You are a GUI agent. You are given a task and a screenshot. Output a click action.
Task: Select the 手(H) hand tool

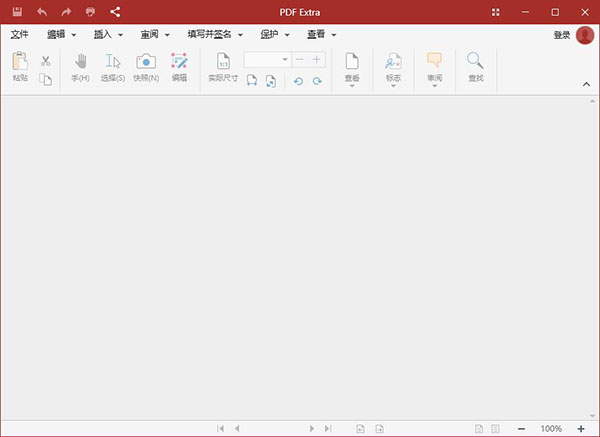click(81, 67)
